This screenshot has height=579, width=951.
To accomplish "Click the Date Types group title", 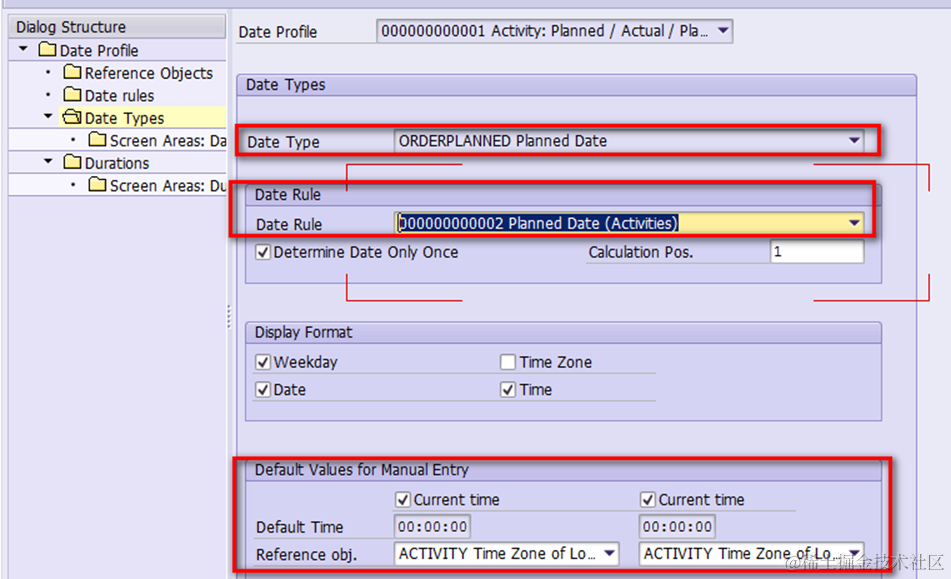I will pos(286,85).
